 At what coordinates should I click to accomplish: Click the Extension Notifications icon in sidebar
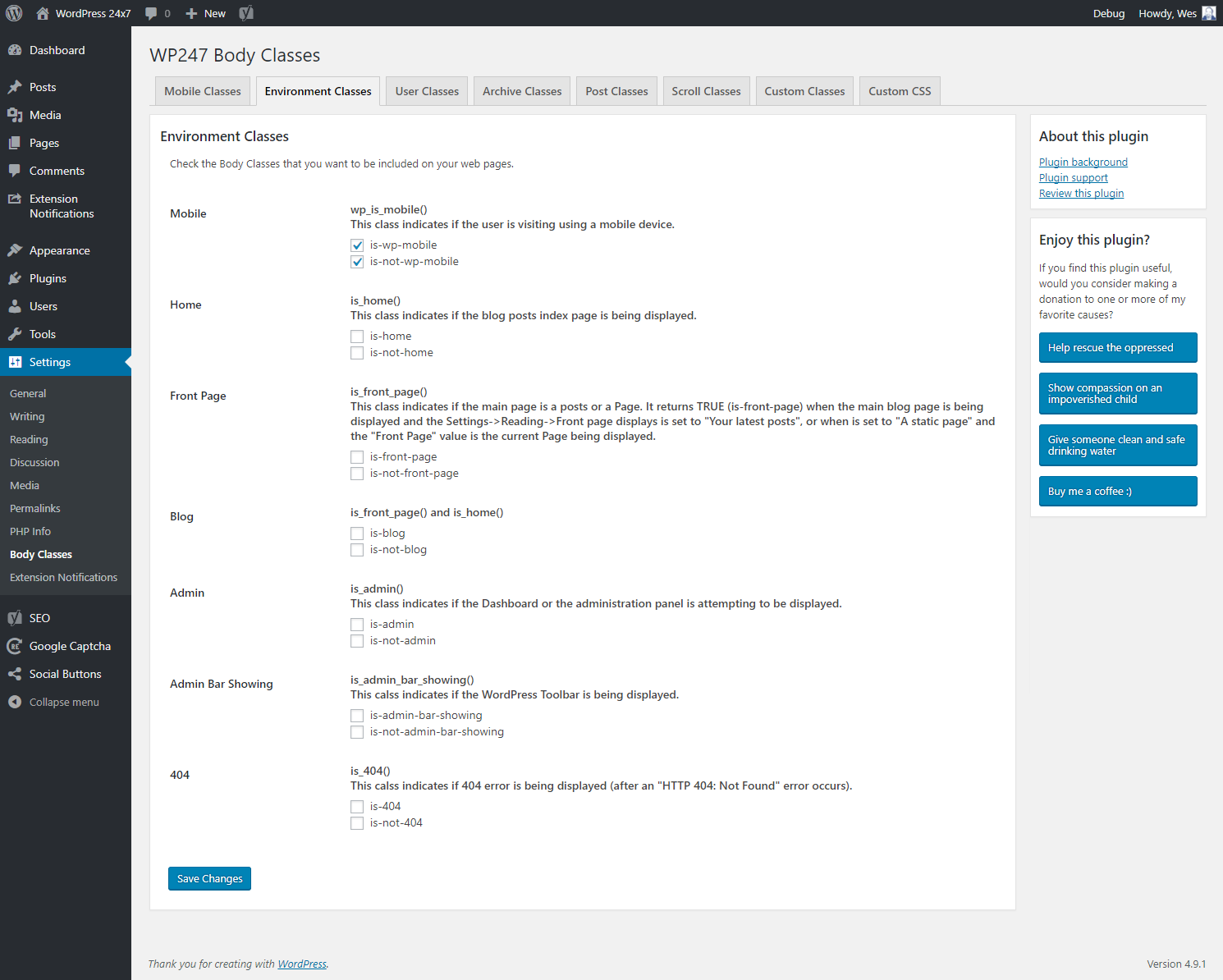click(15, 199)
